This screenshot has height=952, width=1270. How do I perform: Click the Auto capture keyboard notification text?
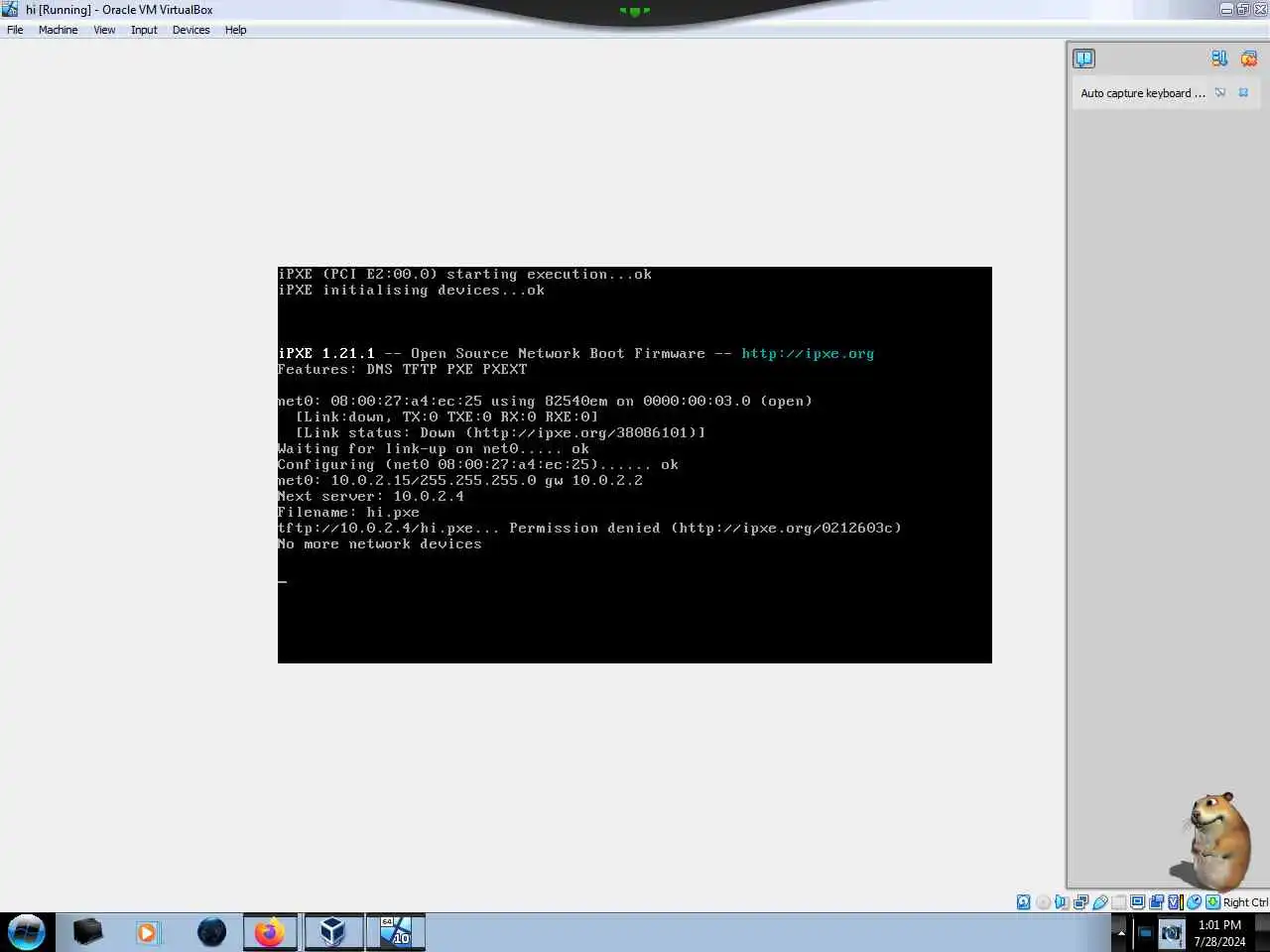[1143, 93]
